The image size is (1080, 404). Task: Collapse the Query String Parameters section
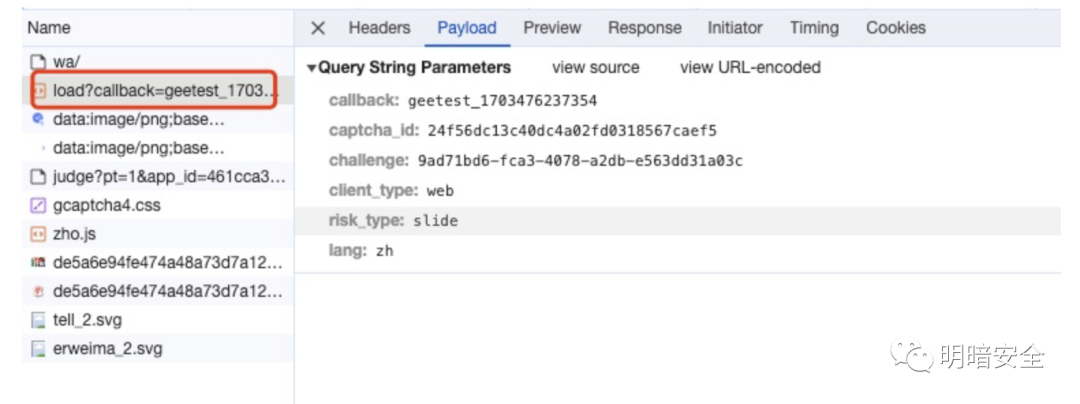[312, 68]
